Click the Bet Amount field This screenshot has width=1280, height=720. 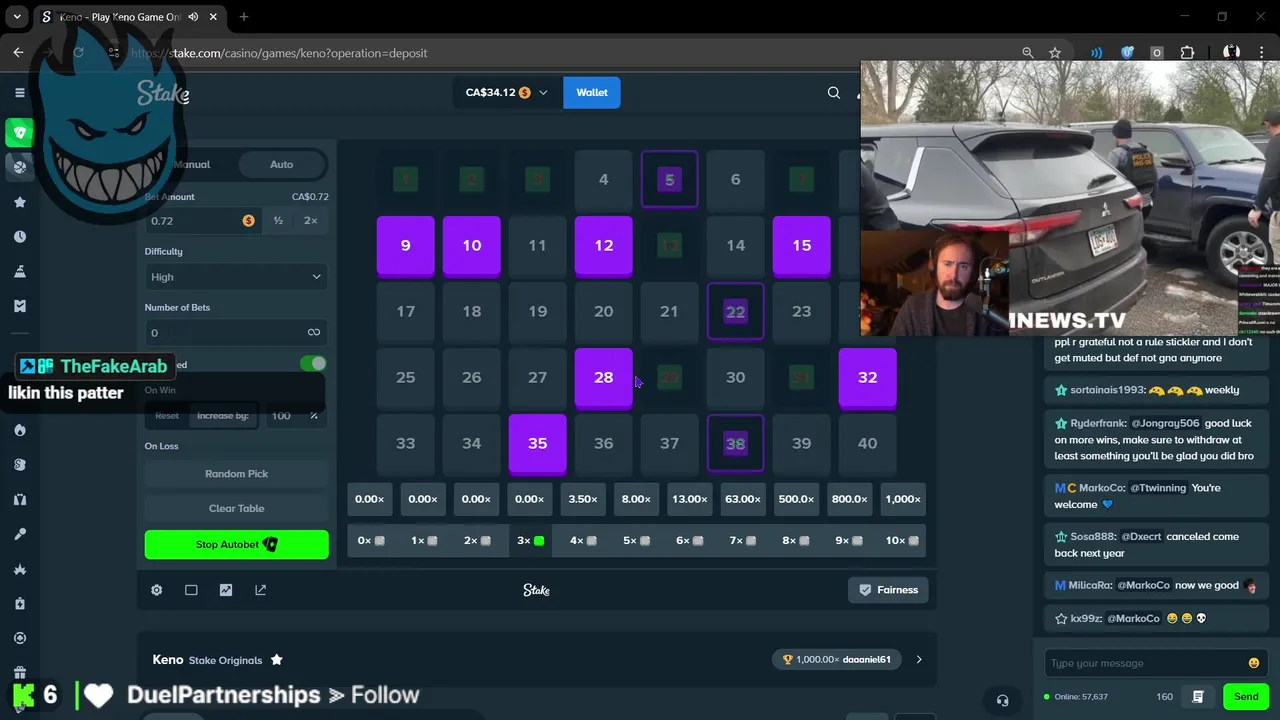pyautogui.click(x=202, y=221)
